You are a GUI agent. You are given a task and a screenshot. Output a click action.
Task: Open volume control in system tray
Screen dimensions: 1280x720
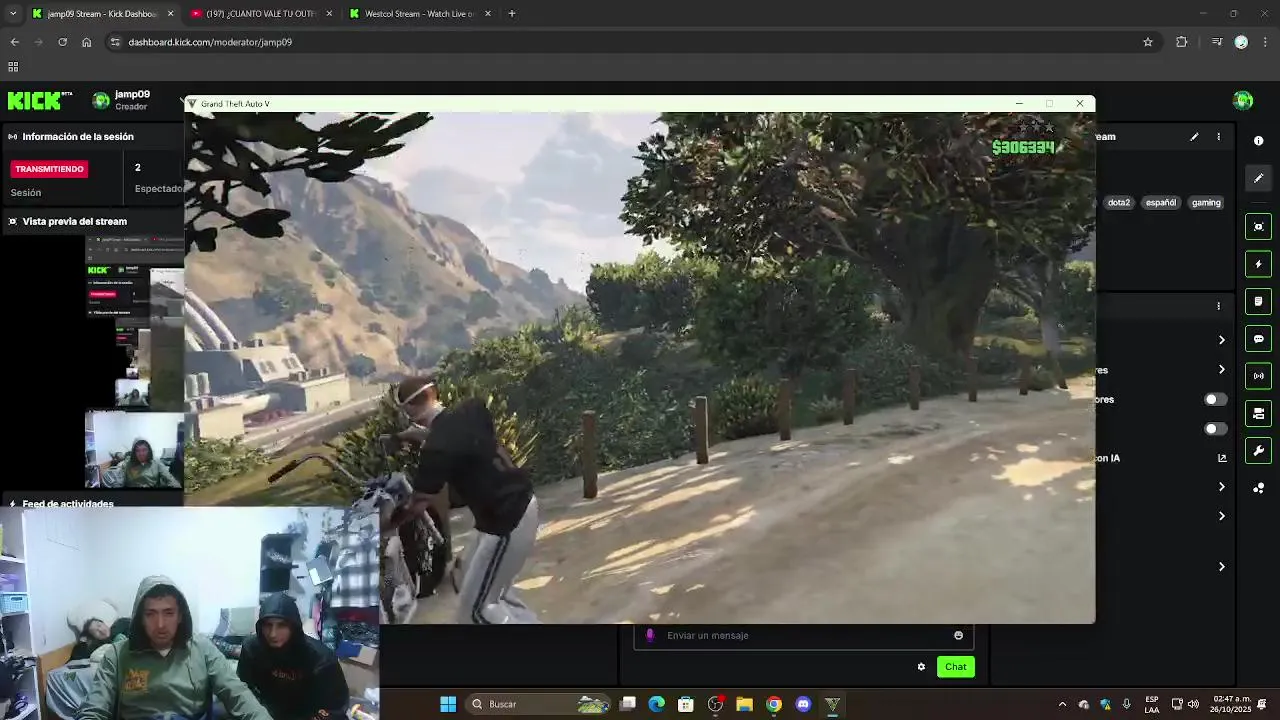coord(1193,704)
